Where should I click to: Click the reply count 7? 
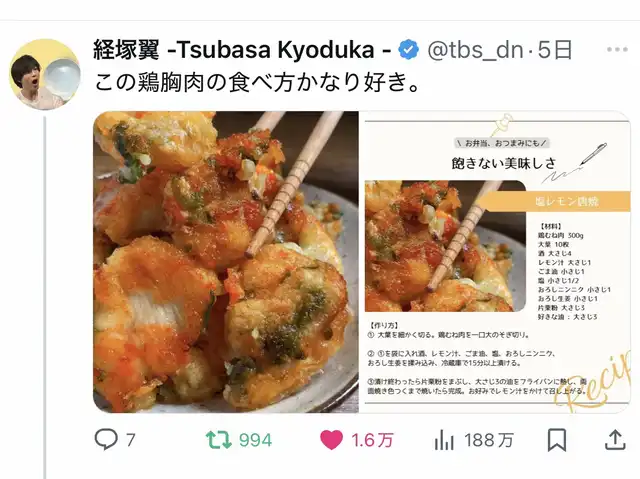[131, 440]
